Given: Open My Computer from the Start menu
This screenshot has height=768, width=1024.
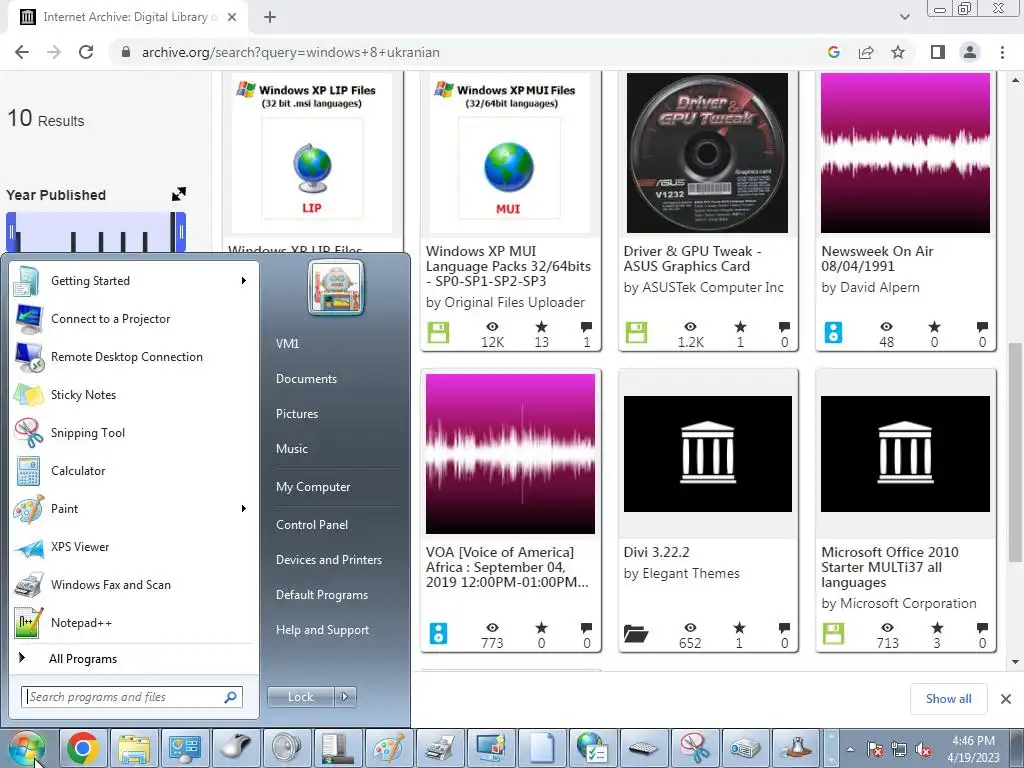Looking at the screenshot, I should coord(313,487).
